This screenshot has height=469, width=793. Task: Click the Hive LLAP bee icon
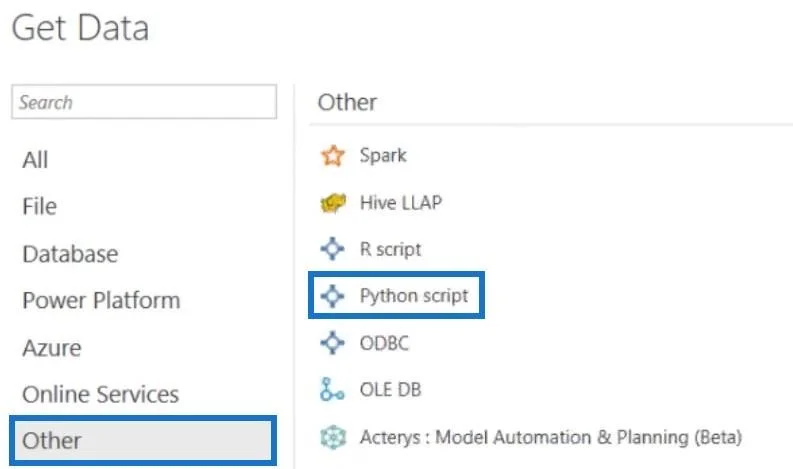(333, 203)
